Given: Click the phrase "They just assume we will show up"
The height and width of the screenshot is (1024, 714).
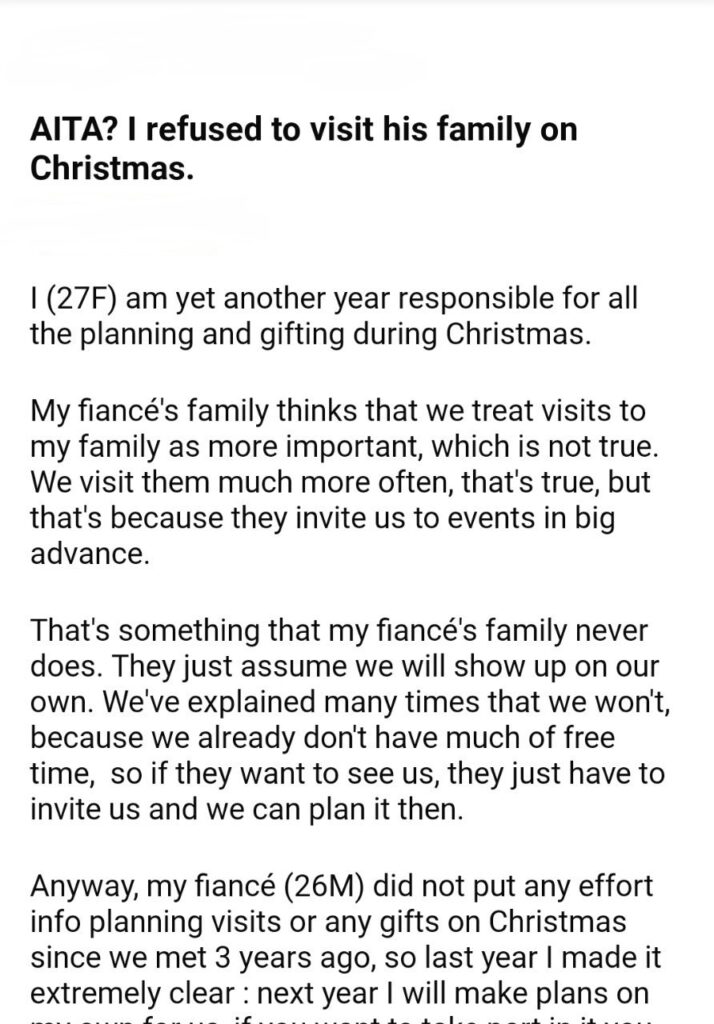Looking at the screenshot, I should [258, 666].
